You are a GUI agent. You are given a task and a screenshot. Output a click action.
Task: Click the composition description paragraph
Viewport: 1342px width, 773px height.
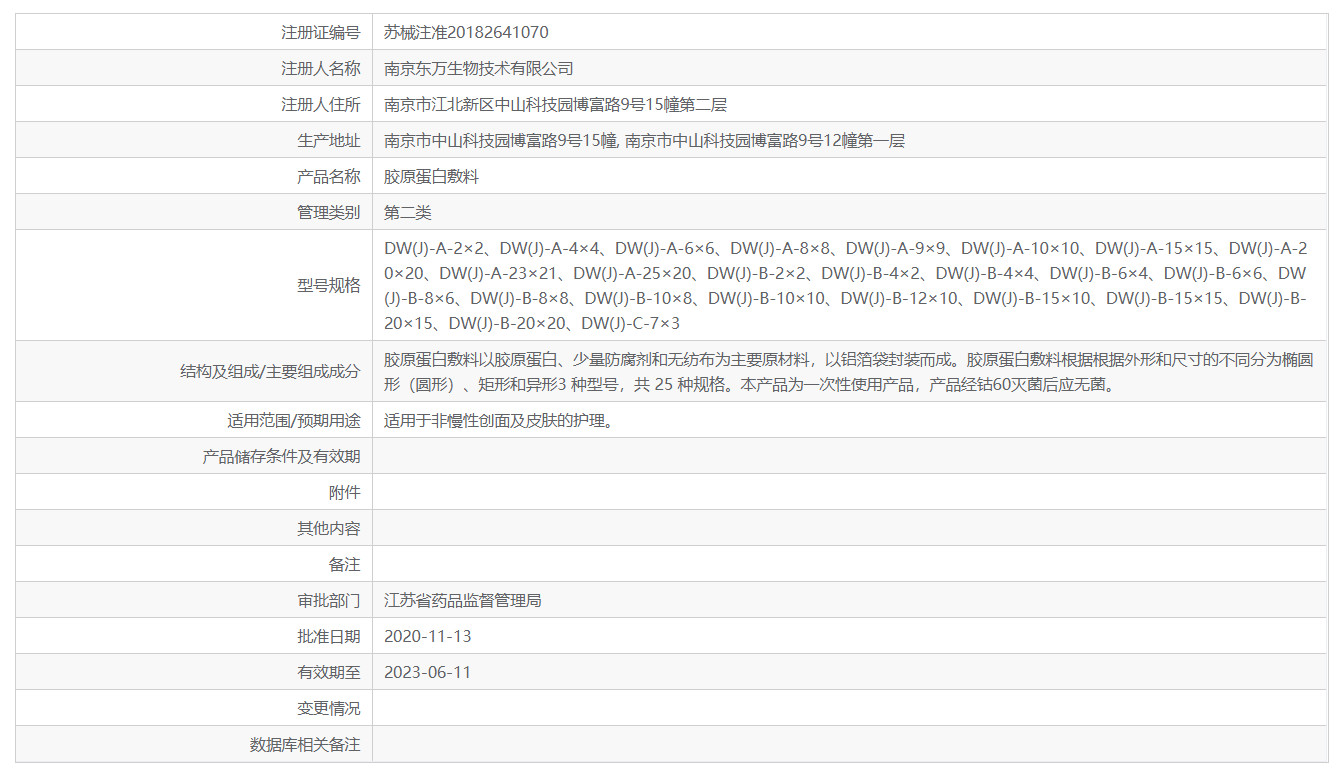(848, 371)
